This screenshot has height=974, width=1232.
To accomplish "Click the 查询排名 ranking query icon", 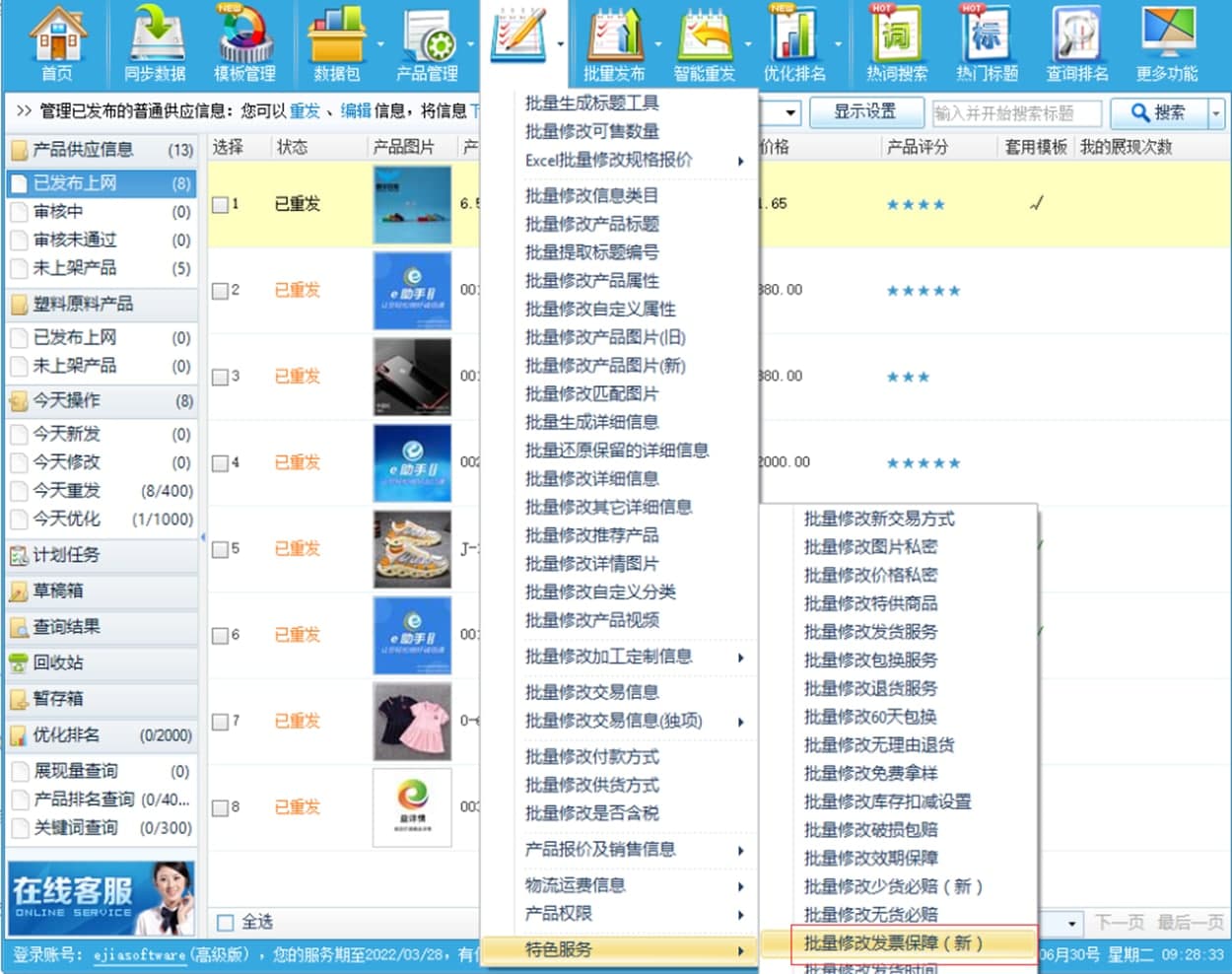I will pyautogui.click(x=1076, y=43).
